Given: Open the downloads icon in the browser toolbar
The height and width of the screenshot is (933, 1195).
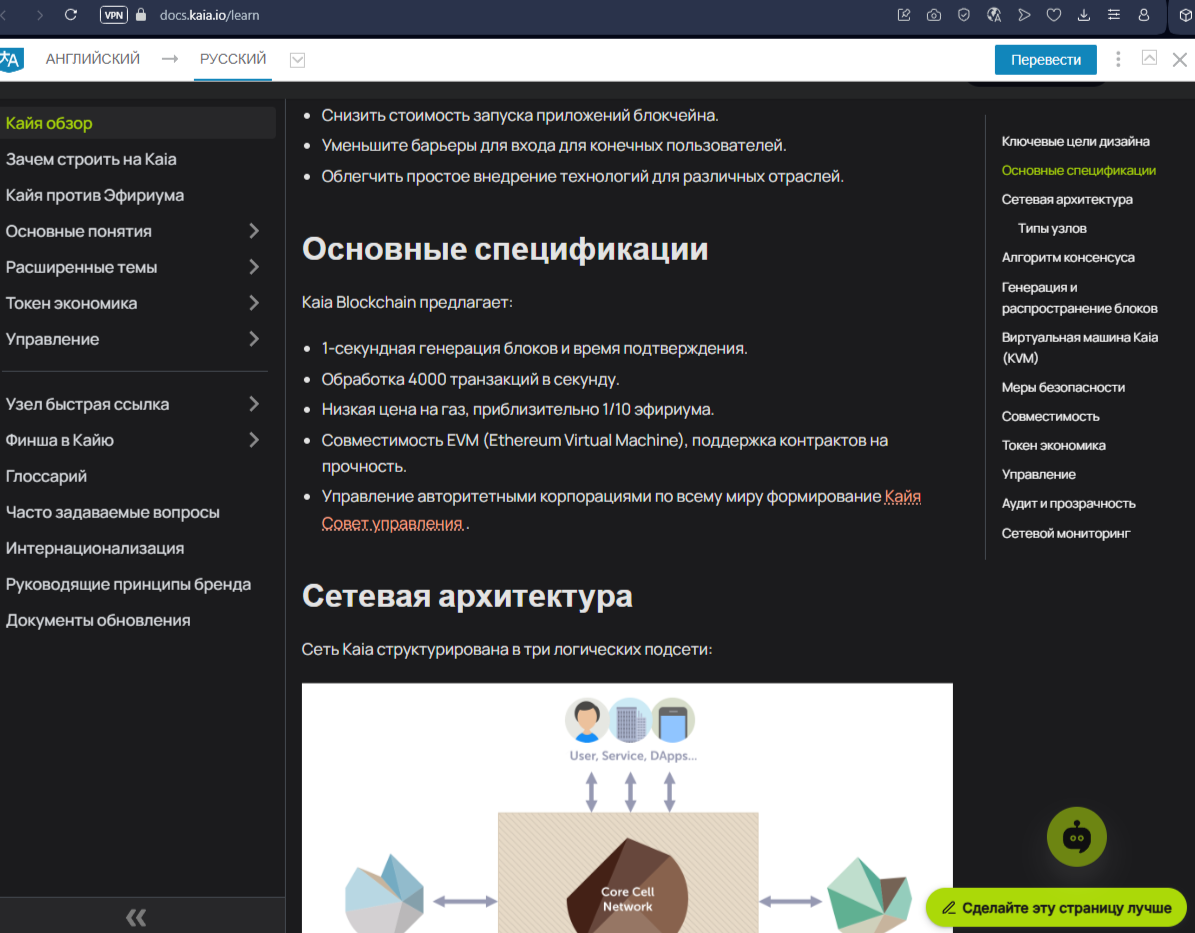Looking at the screenshot, I should [x=1082, y=14].
